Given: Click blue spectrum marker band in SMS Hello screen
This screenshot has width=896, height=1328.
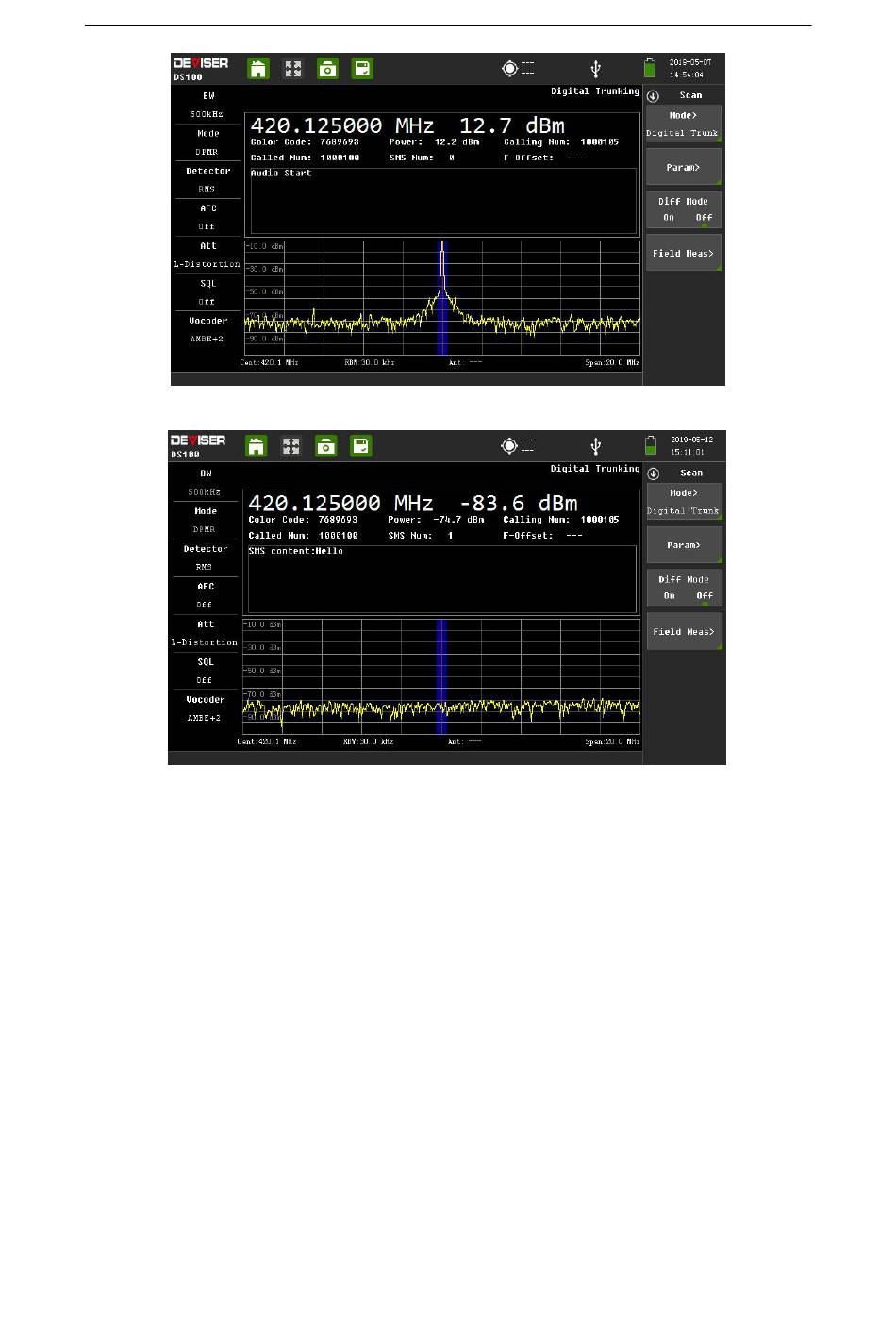Looking at the screenshot, I should pyautogui.click(x=440, y=676).
